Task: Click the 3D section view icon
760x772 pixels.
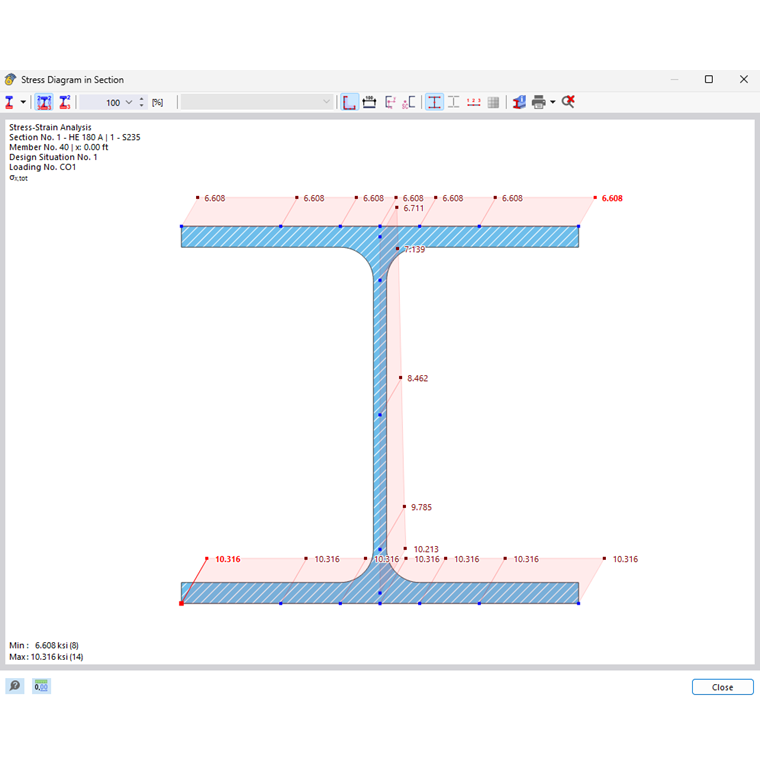Action: [519, 102]
